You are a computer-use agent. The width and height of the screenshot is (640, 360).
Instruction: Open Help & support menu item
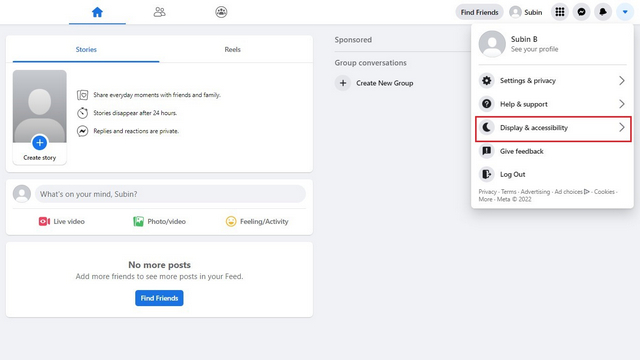tap(552, 104)
